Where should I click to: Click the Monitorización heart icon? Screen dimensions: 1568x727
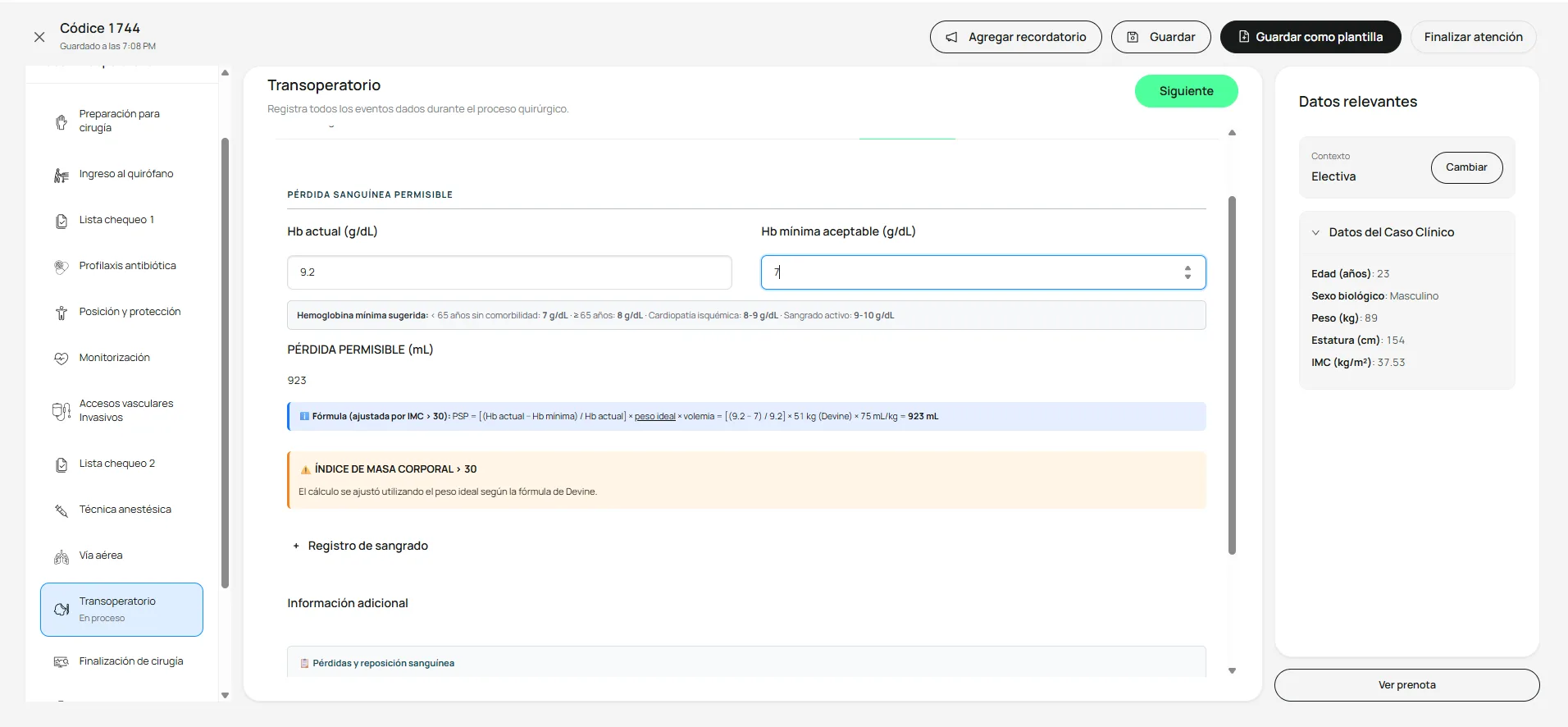[x=62, y=359]
